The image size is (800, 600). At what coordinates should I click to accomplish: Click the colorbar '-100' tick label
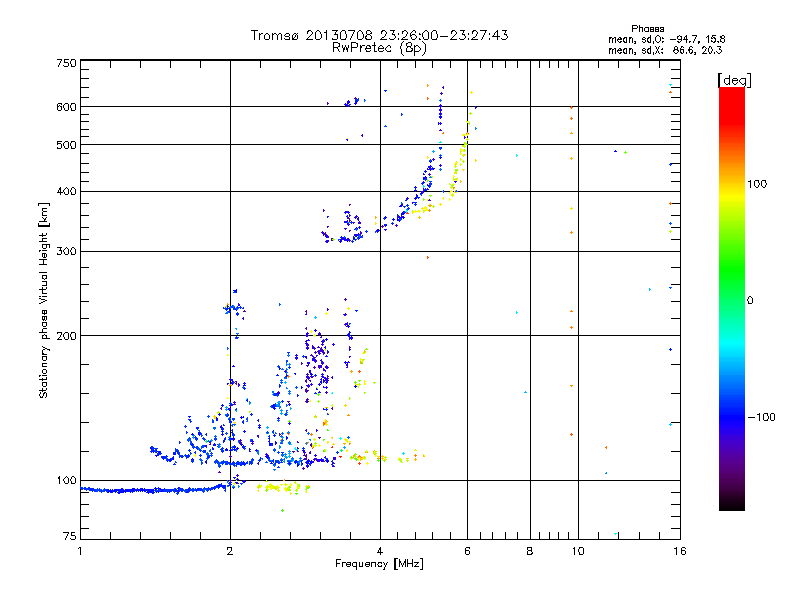coord(761,417)
